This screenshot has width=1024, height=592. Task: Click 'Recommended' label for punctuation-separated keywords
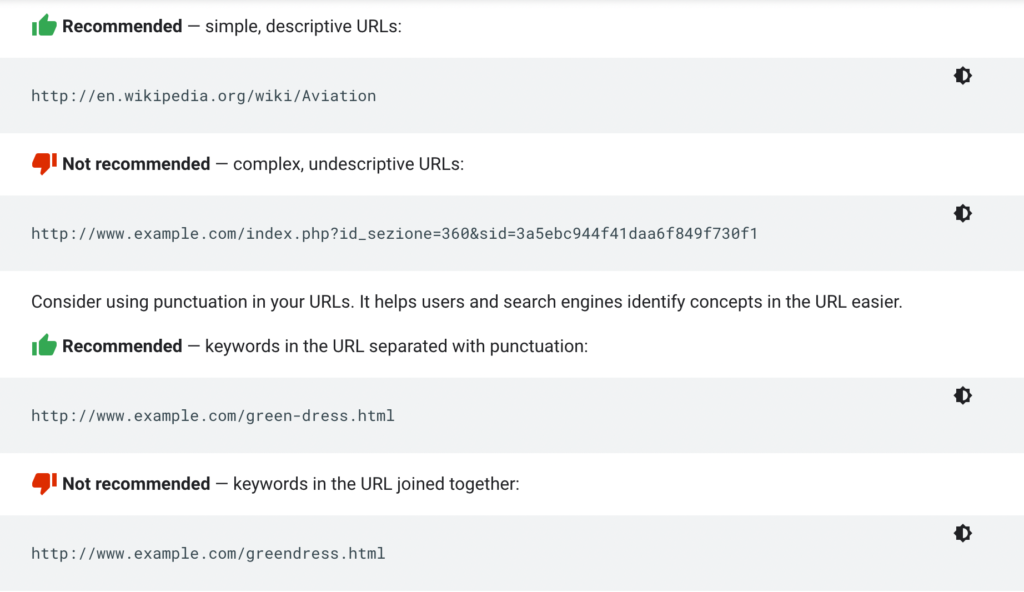(122, 347)
